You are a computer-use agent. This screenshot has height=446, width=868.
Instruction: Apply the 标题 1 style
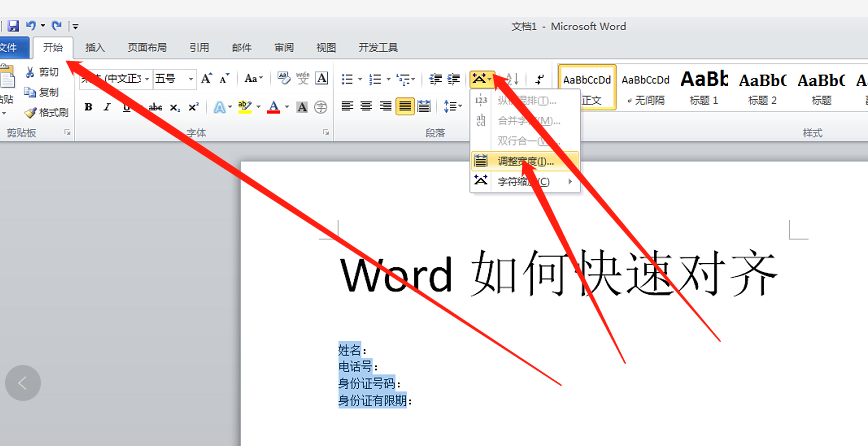704,87
